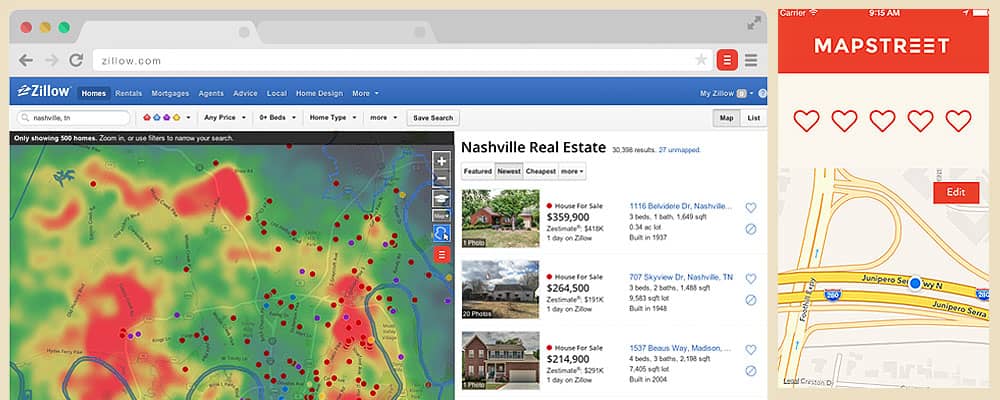Click the red MapStreet button on map
The height and width of the screenshot is (400, 1000).
[x=441, y=255]
